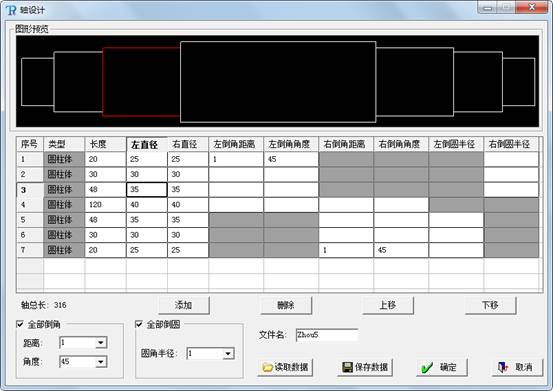The height and width of the screenshot is (391, 553).
Task: Click the app logo in title bar
Action: 11,10
